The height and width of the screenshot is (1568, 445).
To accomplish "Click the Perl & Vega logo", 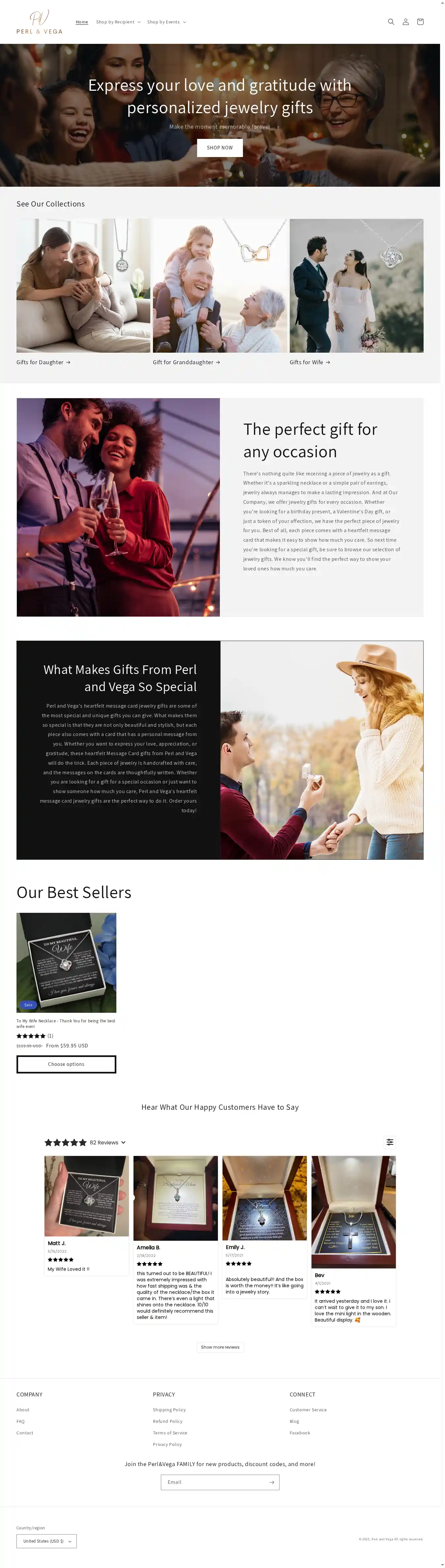I will [40, 22].
